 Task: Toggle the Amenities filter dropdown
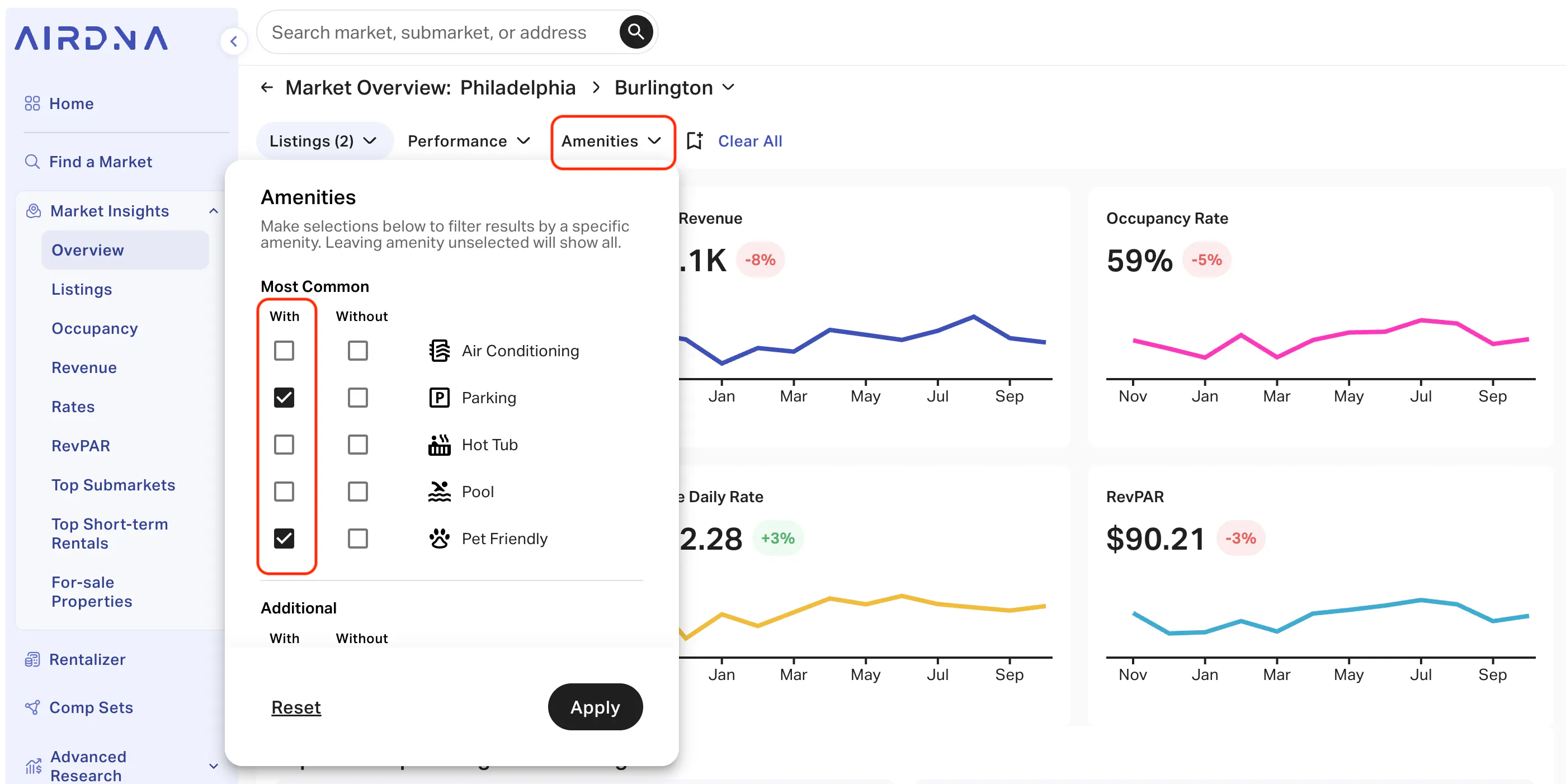pyautogui.click(x=612, y=141)
